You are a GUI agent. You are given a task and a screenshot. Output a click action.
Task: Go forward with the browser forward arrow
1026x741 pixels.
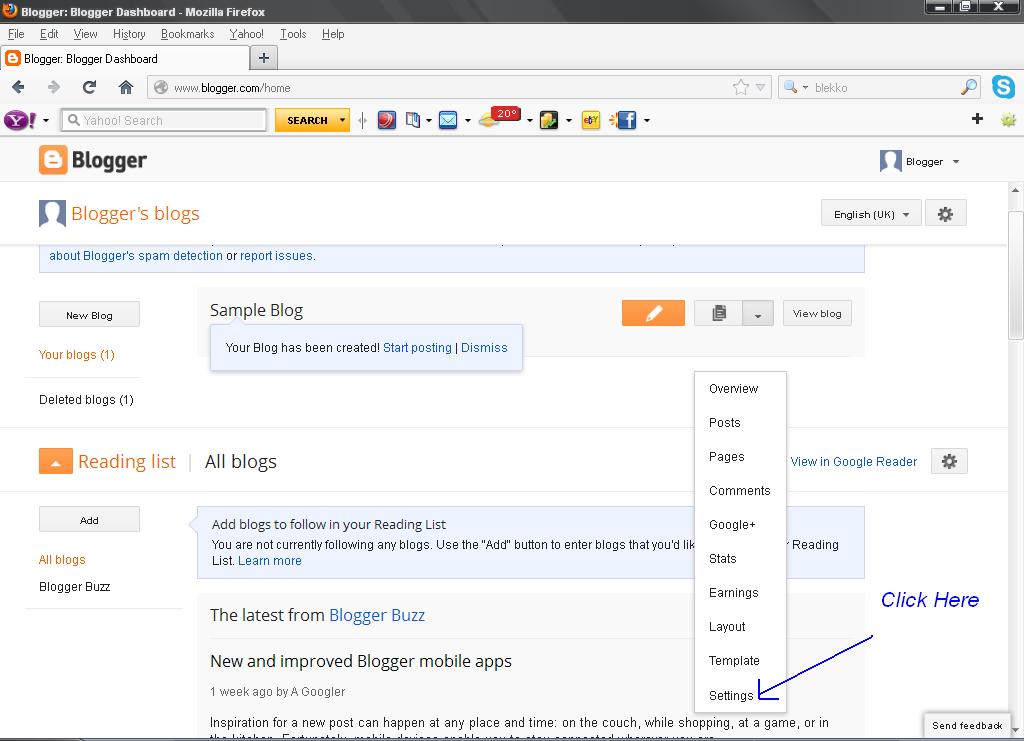(x=54, y=87)
